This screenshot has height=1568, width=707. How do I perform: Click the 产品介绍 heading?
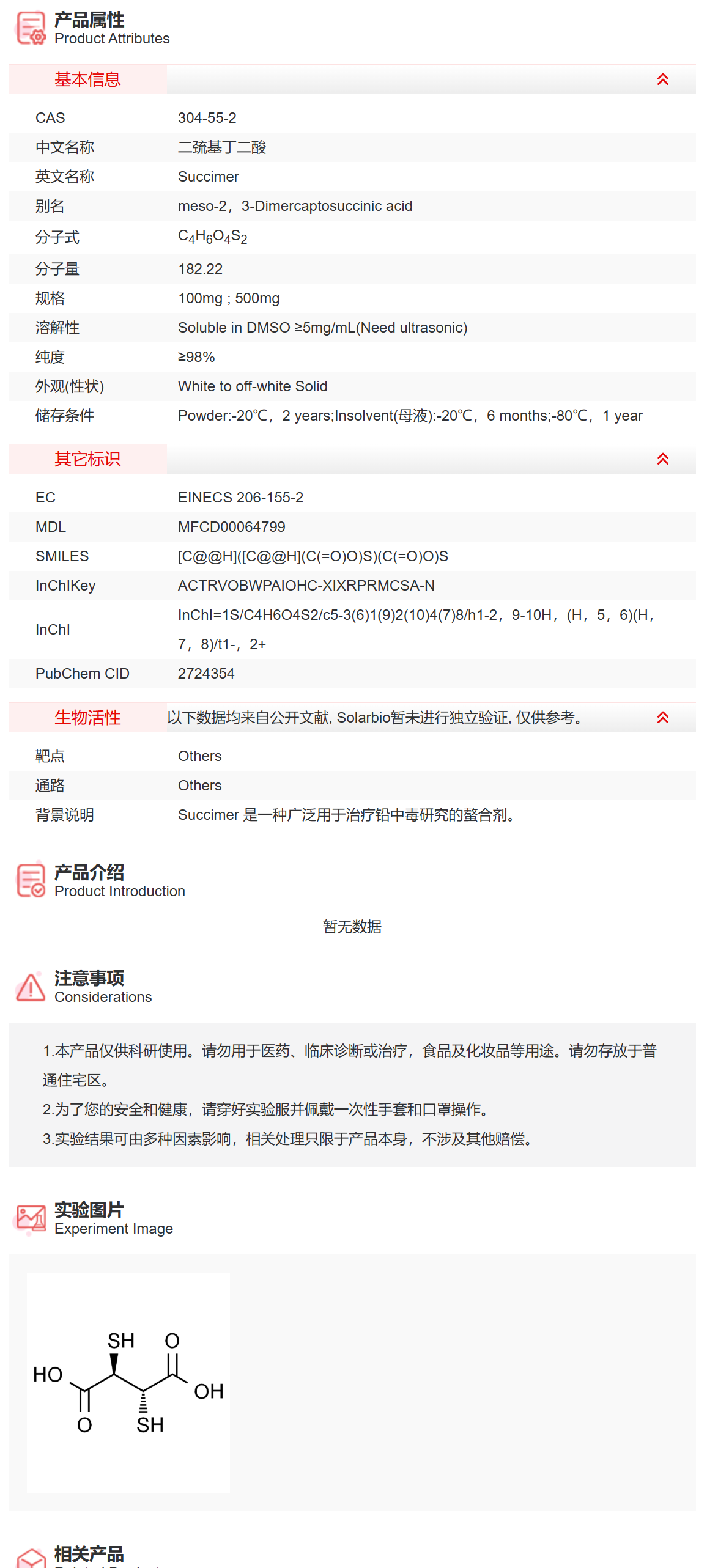pos(89,872)
